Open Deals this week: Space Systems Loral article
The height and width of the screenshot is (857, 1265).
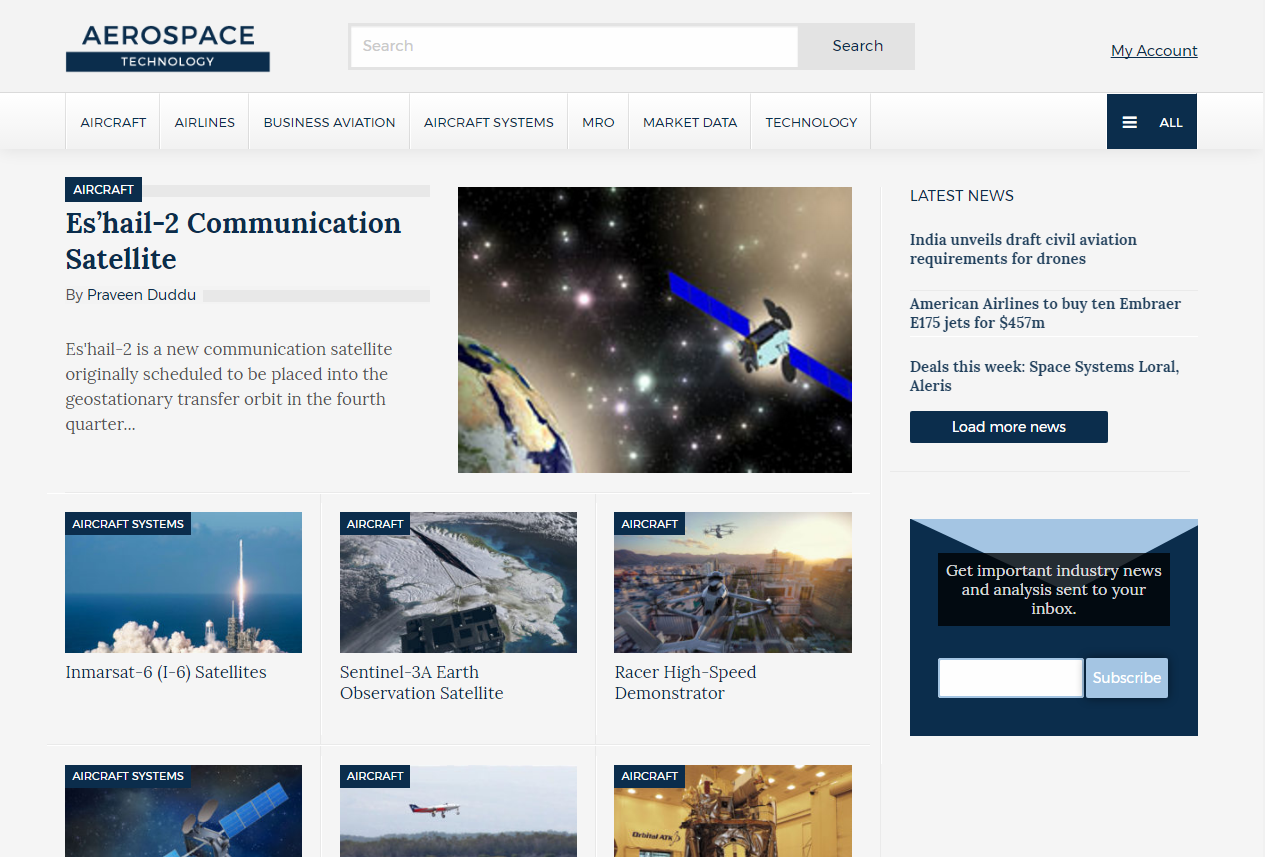[x=1044, y=376]
